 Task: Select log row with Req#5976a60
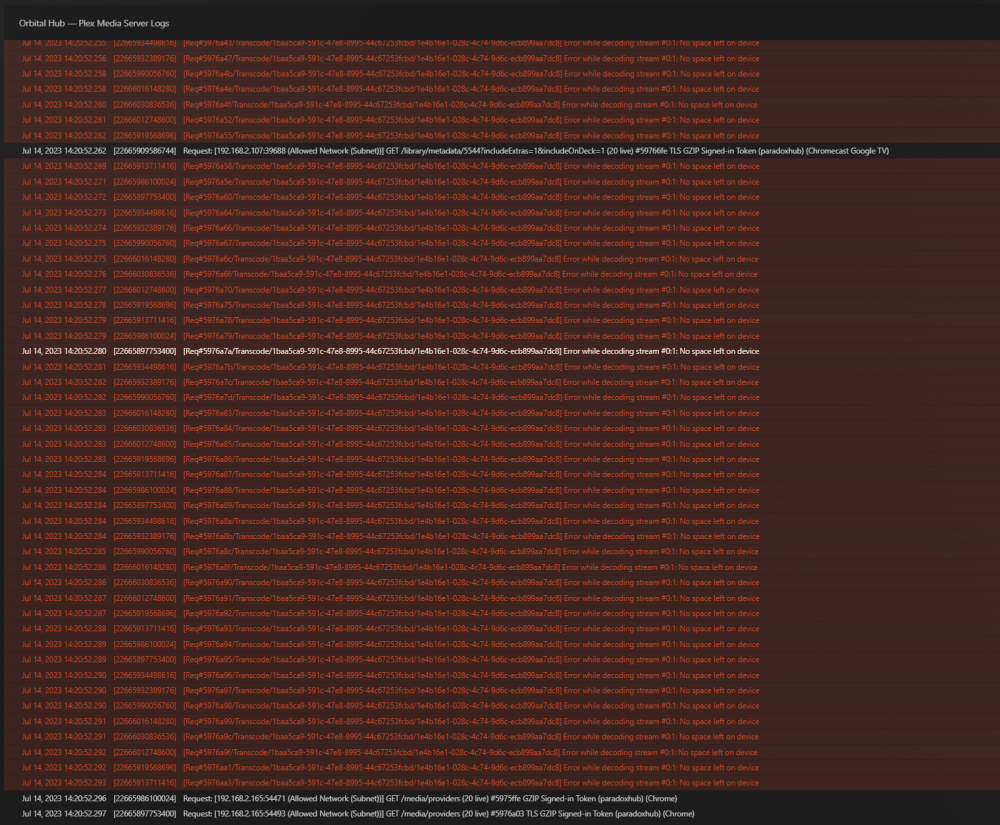point(500,197)
